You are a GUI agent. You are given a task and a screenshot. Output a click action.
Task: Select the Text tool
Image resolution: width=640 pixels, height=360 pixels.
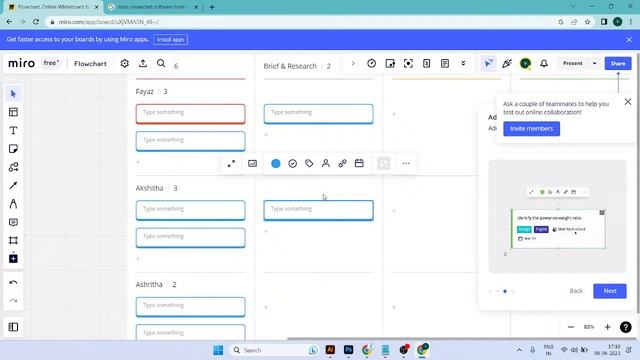(x=13, y=131)
